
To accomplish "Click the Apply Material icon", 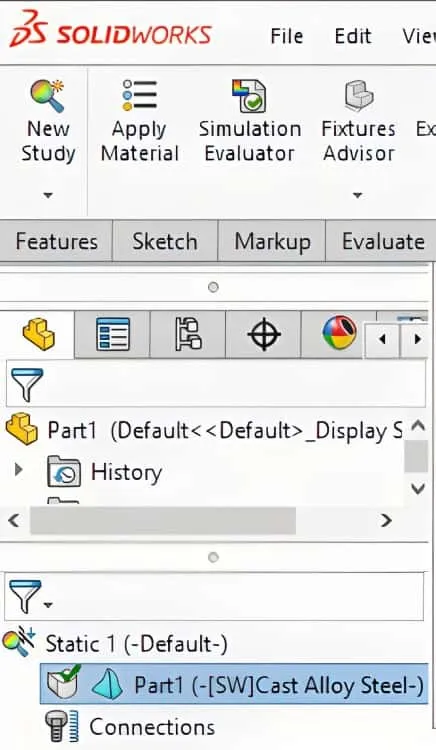I will click(139, 95).
